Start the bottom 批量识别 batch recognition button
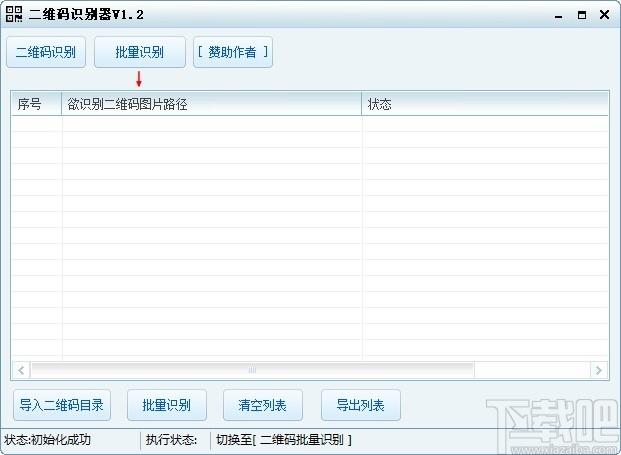The width and height of the screenshot is (621, 455). coord(167,405)
